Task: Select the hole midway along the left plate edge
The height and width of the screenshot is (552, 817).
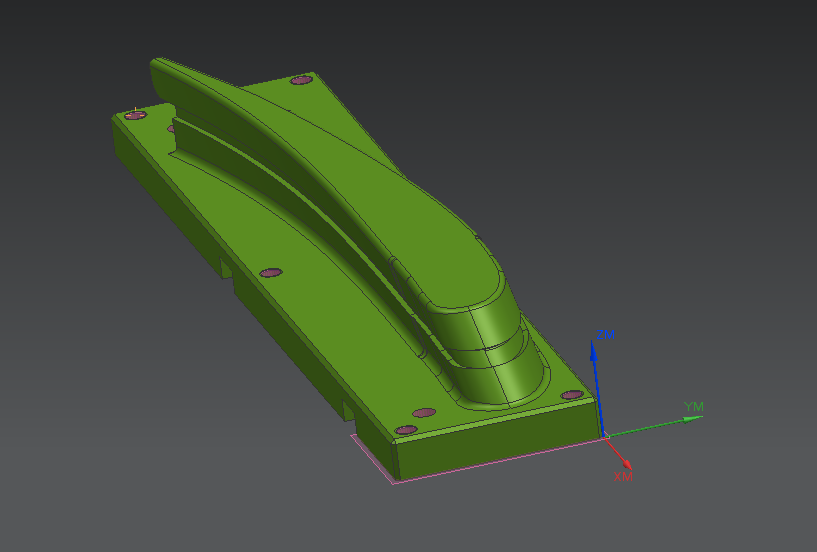Action: tap(270, 272)
